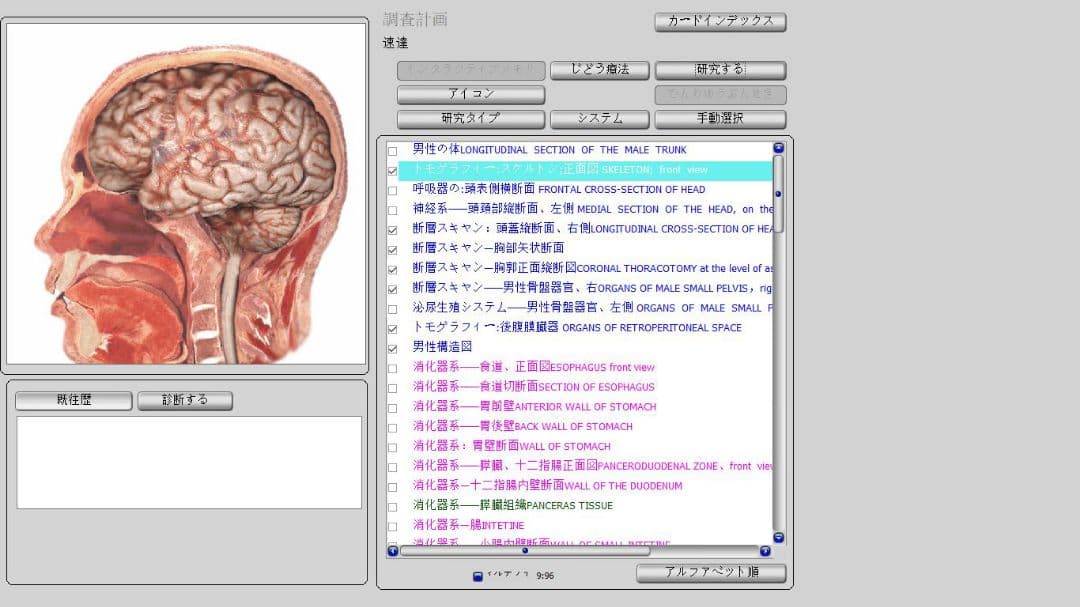Image resolution: width=1080 pixels, height=607 pixels.
Task: Click the horizontal scroll right arrow icon
Action: [764, 551]
